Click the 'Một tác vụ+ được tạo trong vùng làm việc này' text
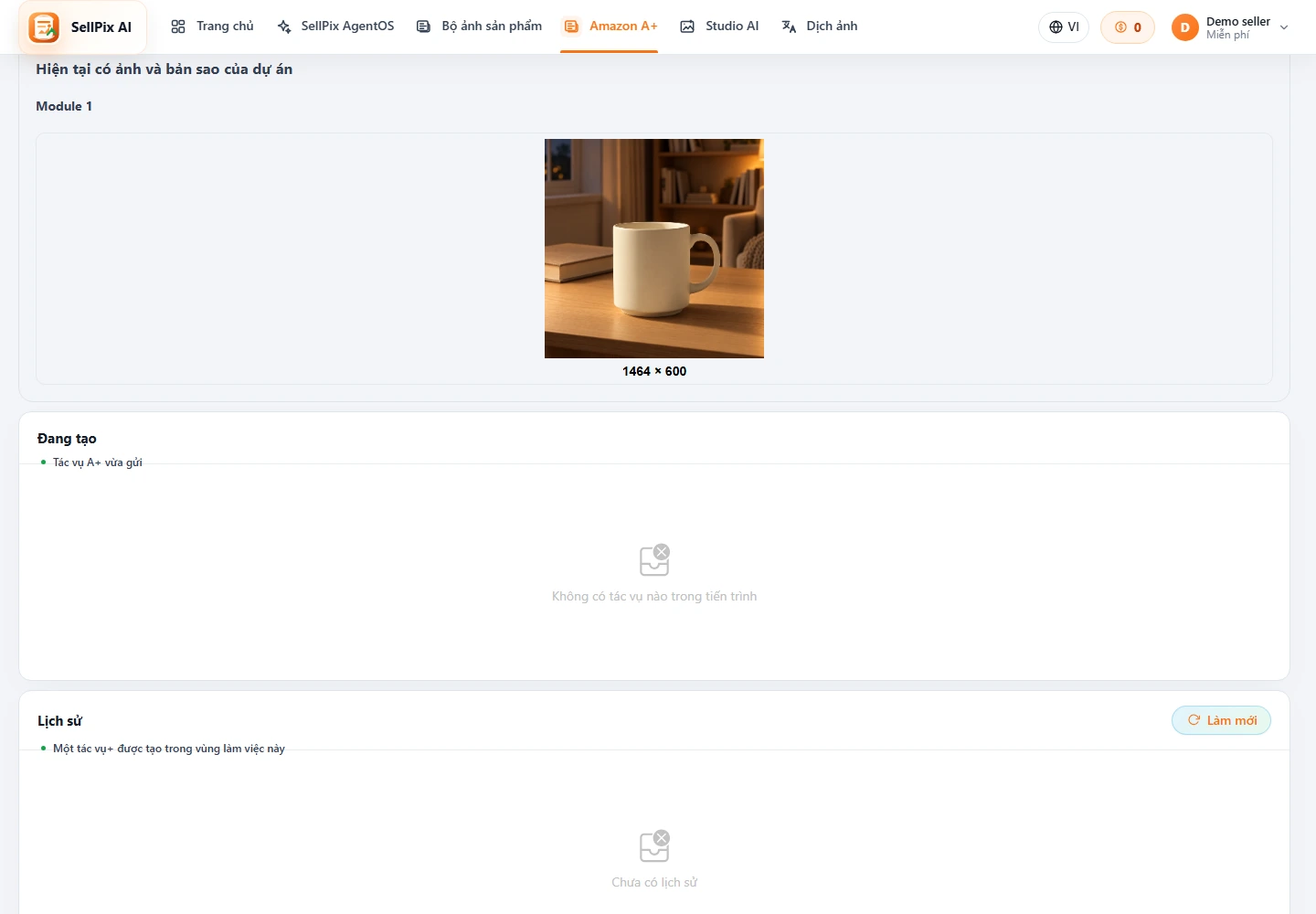 (169, 749)
